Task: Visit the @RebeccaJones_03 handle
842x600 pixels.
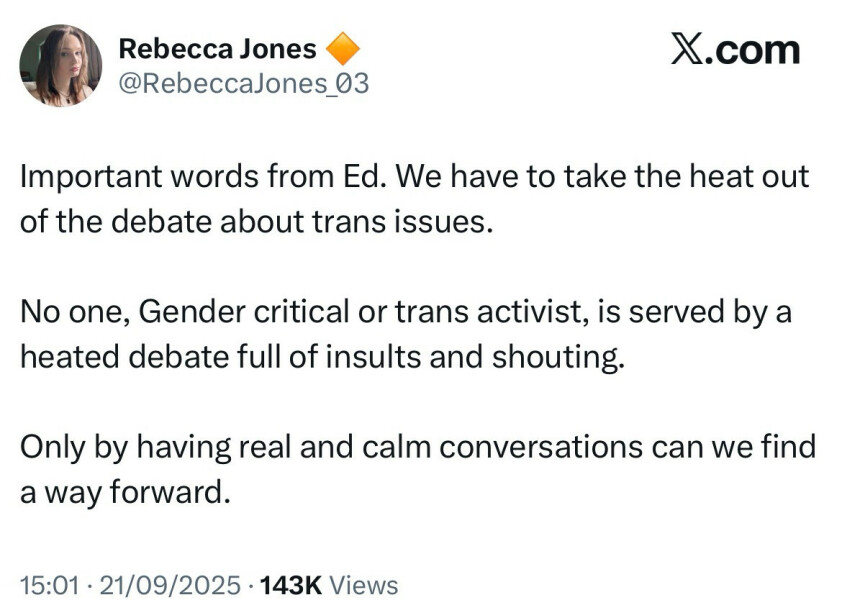Action: click(x=243, y=84)
